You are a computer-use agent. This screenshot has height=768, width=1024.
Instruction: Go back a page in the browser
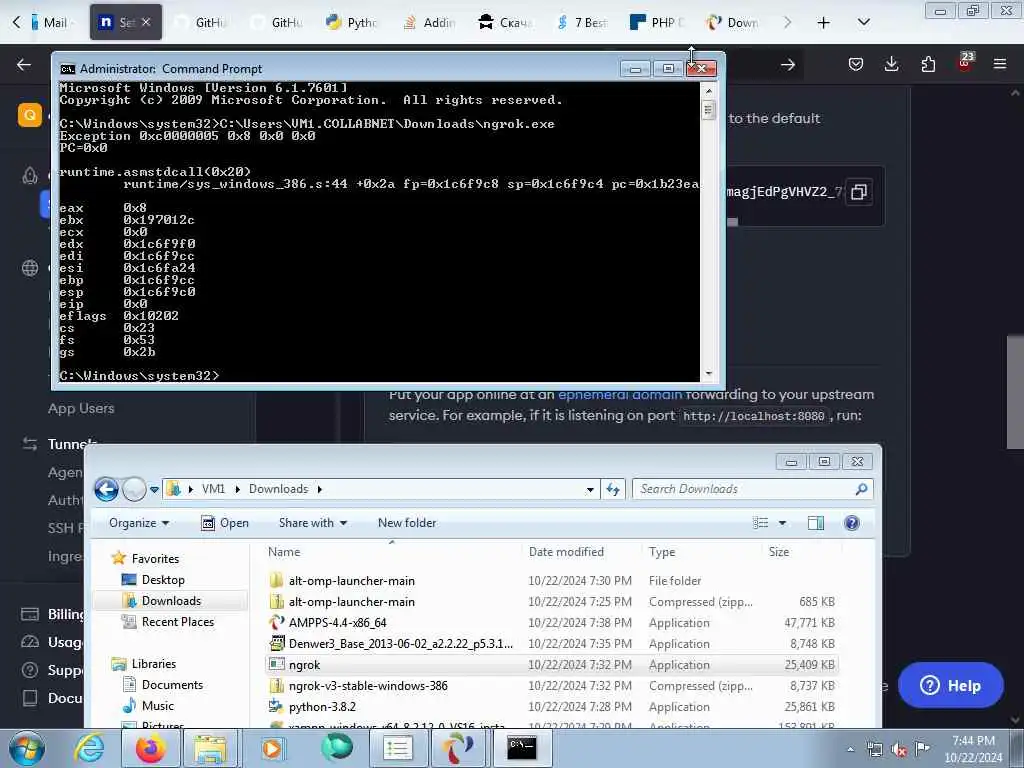tap(24, 64)
